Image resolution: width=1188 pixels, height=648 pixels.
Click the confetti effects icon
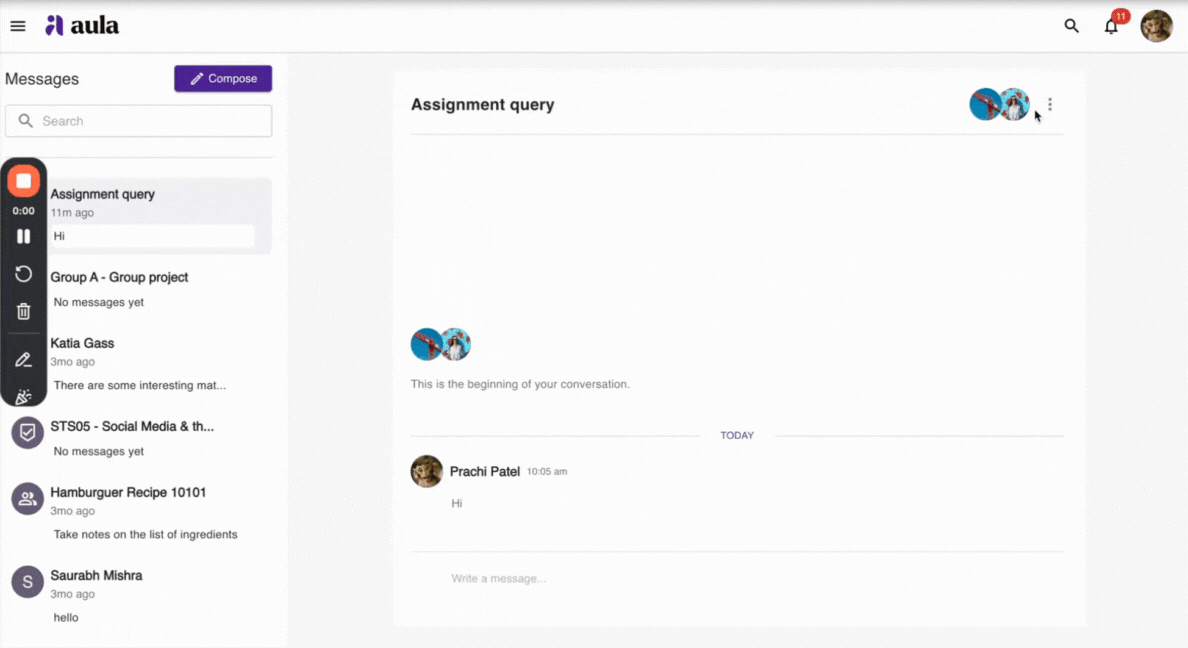point(23,396)
